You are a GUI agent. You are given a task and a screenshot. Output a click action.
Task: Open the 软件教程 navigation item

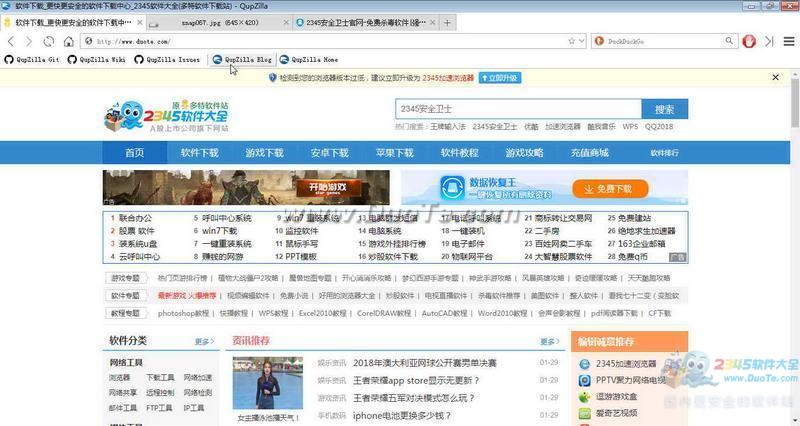[x=459, y=153]
